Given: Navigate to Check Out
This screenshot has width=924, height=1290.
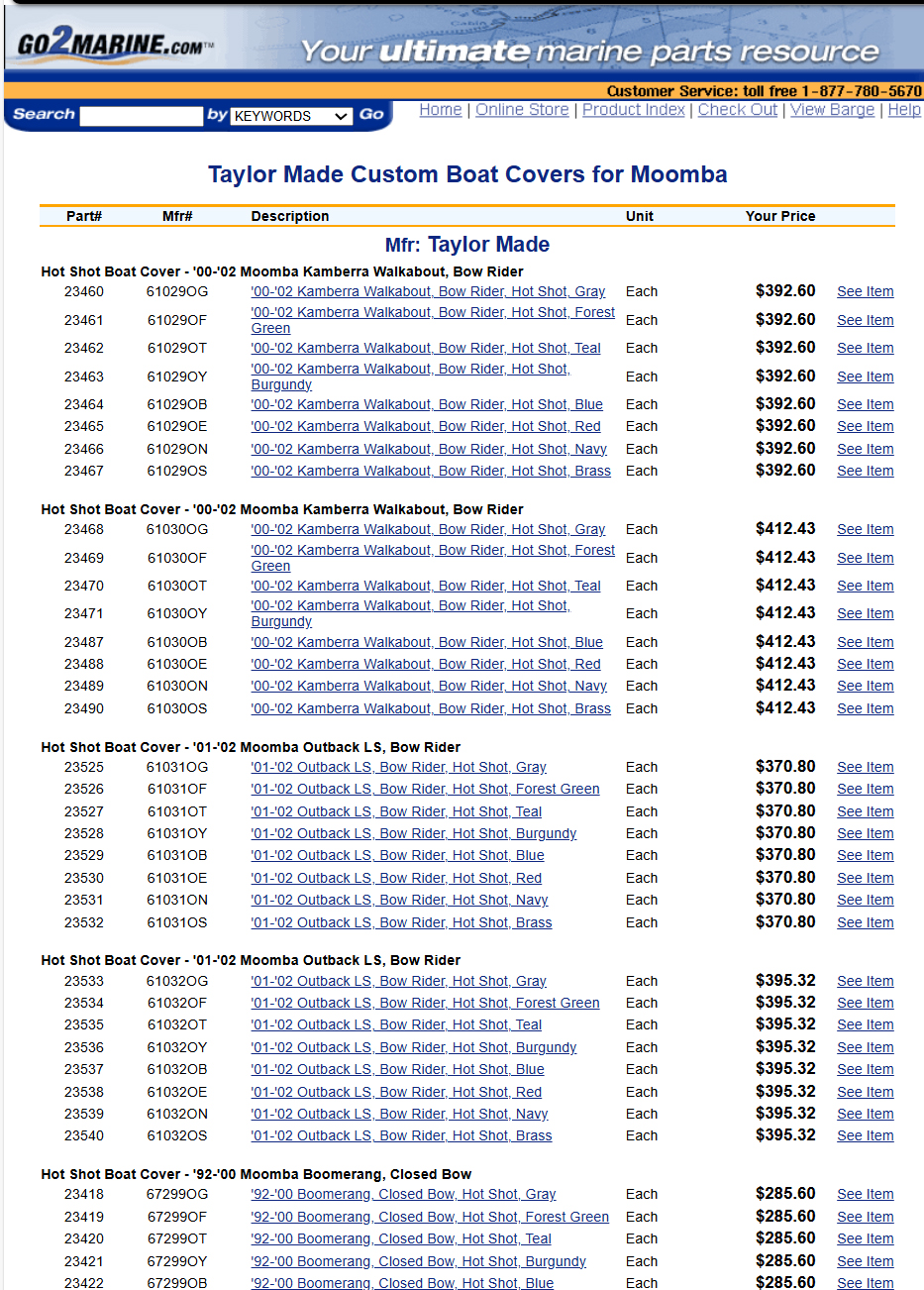Looking at the screenshot, I should pos(737,110).
